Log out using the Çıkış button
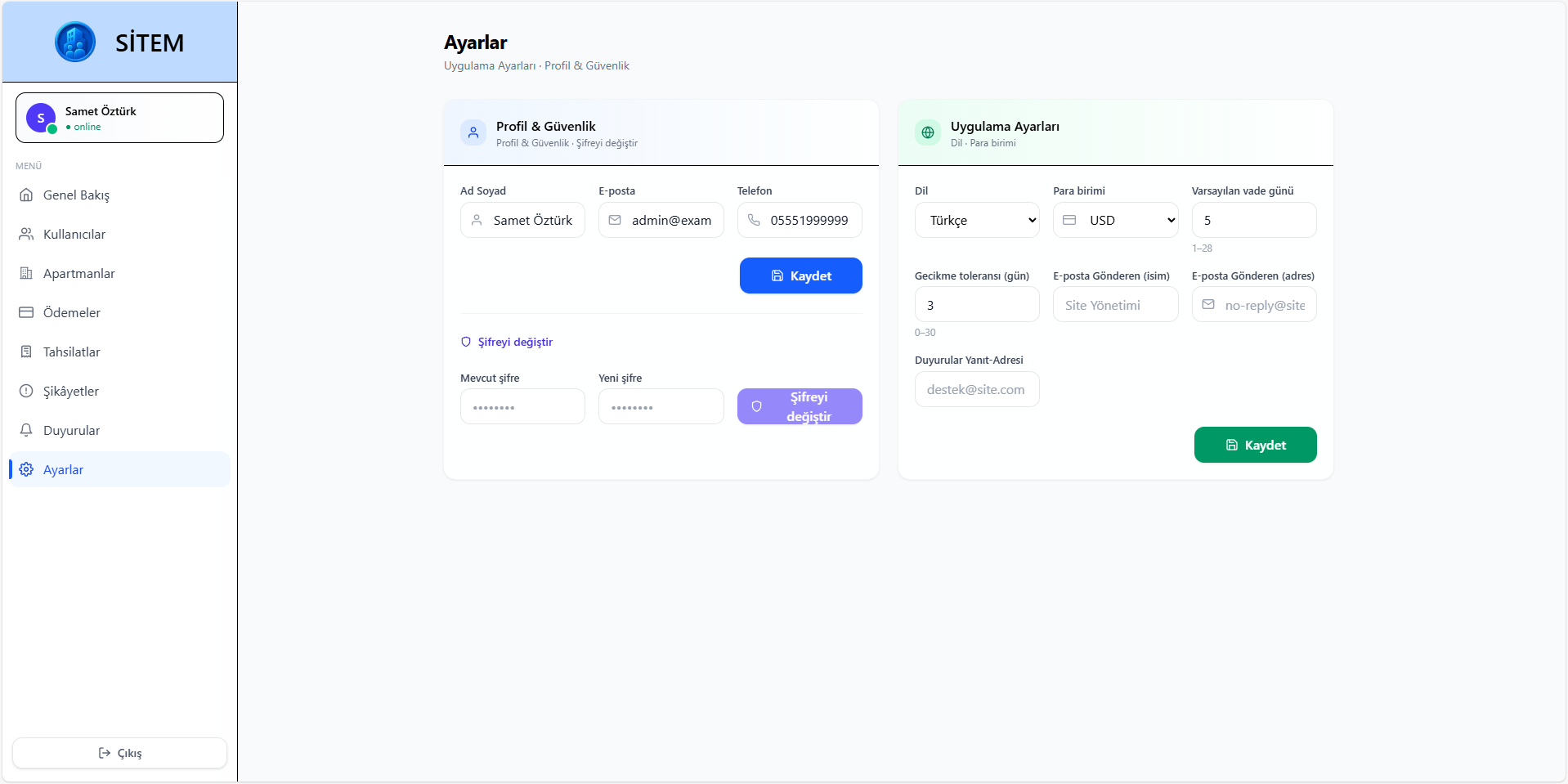 (119, 753)
